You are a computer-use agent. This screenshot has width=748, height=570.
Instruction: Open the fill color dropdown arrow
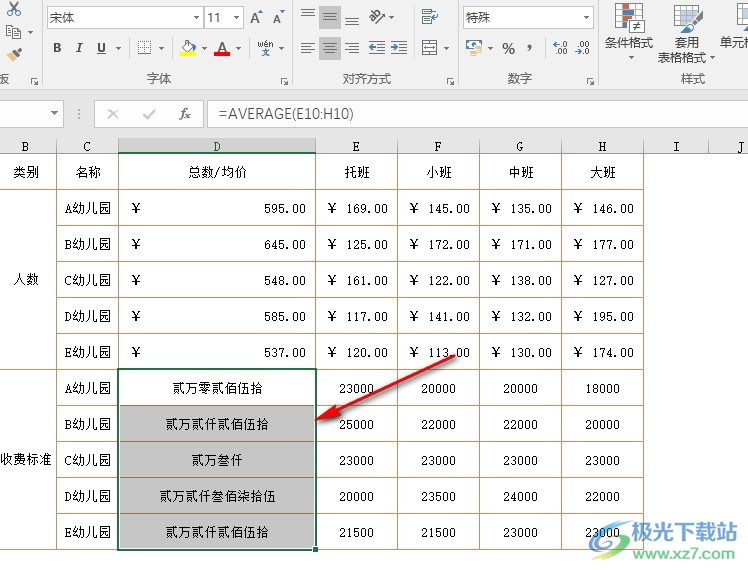[204, 48]
